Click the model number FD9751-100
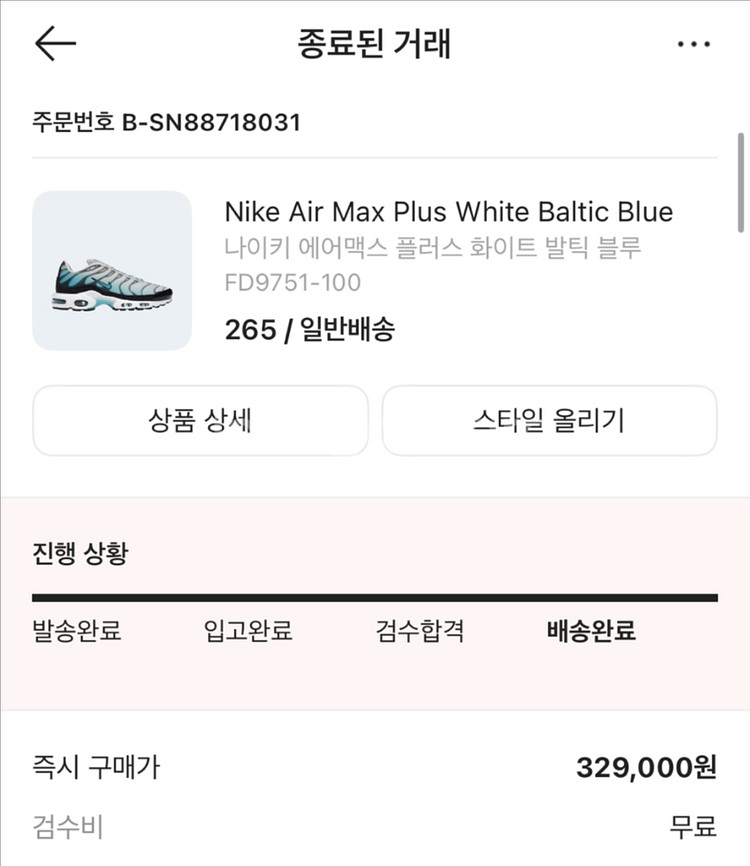This screenshot has height=866, width=750. pos(293,283)
